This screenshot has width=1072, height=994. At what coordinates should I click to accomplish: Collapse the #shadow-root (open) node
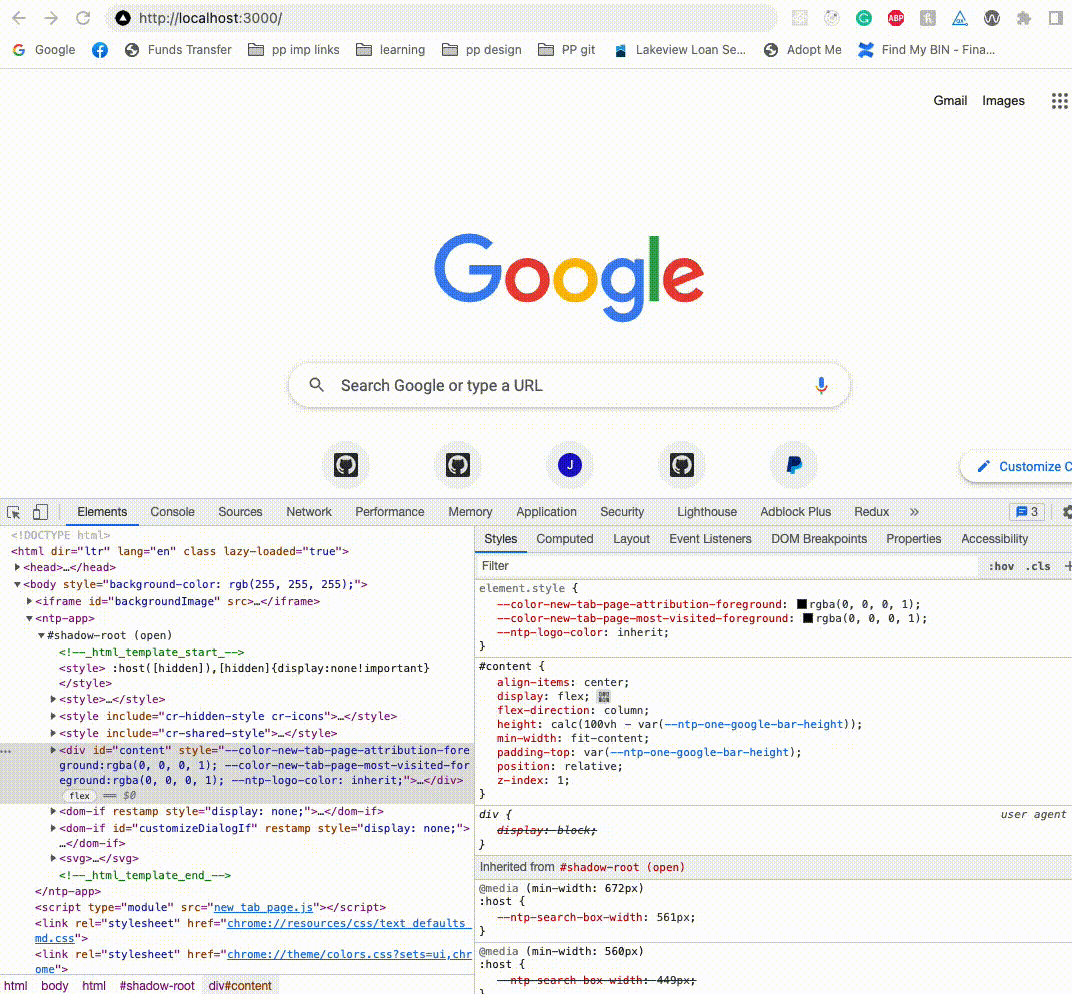(x=41, y=636)
